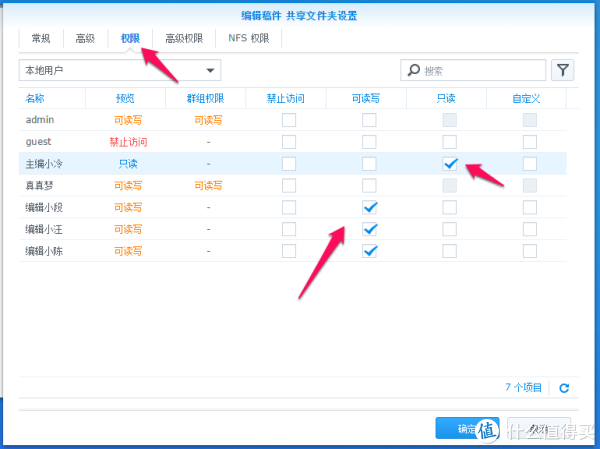
Task: Type in the 搜索 search field
Action: [x=480, y=71]
